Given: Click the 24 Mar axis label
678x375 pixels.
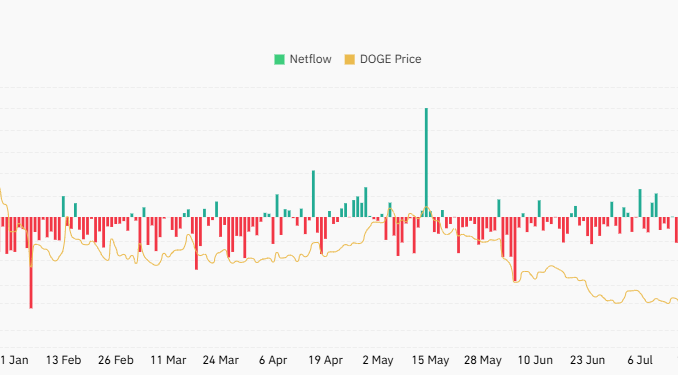Looking at the screenshot, I should click(221, 360).
